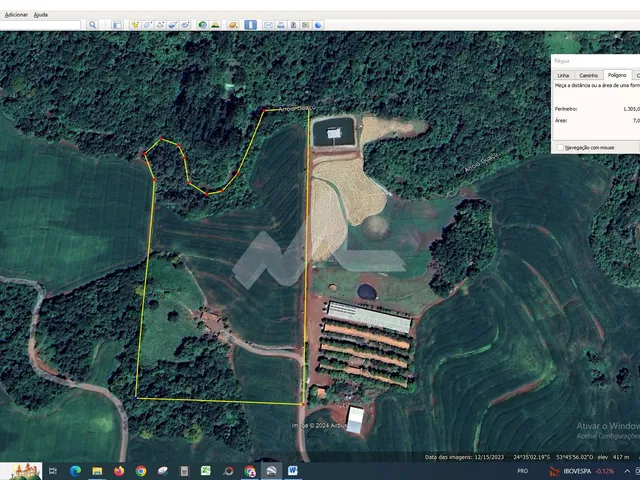The image size is (640, 480).
Task: Launch Microsoft Edge from taskbar
Action: (75, 471)
